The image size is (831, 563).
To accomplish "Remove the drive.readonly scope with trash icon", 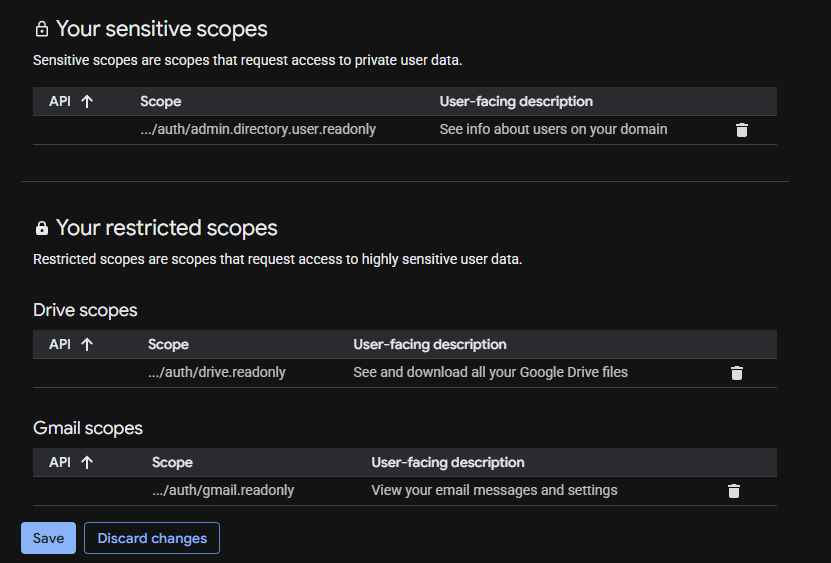I will (737, 373).
